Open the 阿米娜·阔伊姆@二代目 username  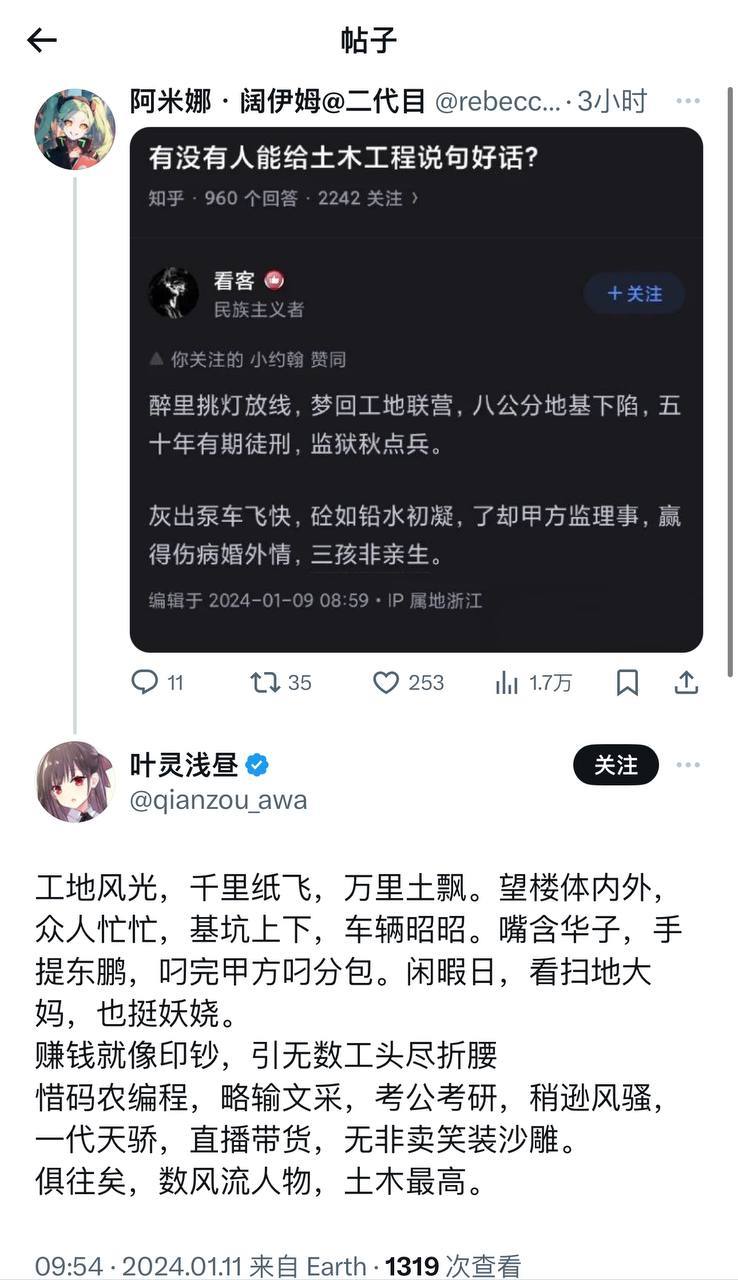[279, 101]
